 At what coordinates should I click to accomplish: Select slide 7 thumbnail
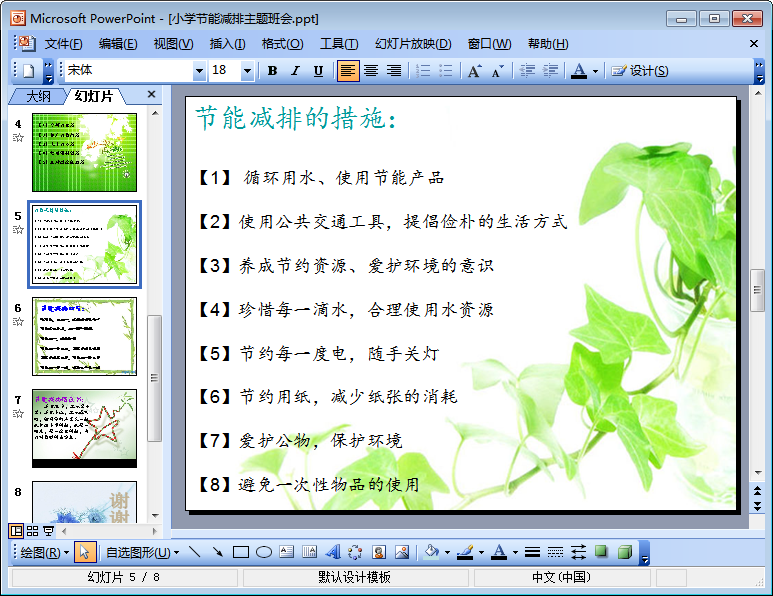click(x=84, y=428)
